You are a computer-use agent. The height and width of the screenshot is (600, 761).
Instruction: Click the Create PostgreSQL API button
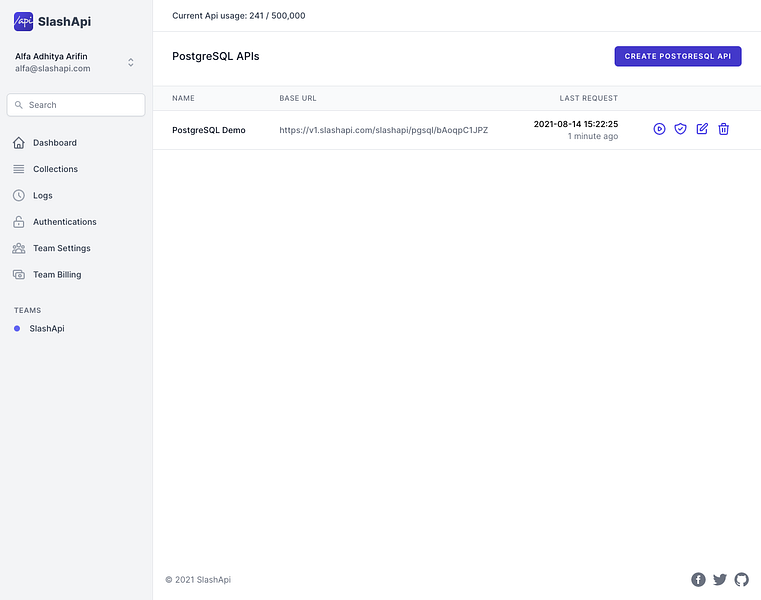(678, 56)
